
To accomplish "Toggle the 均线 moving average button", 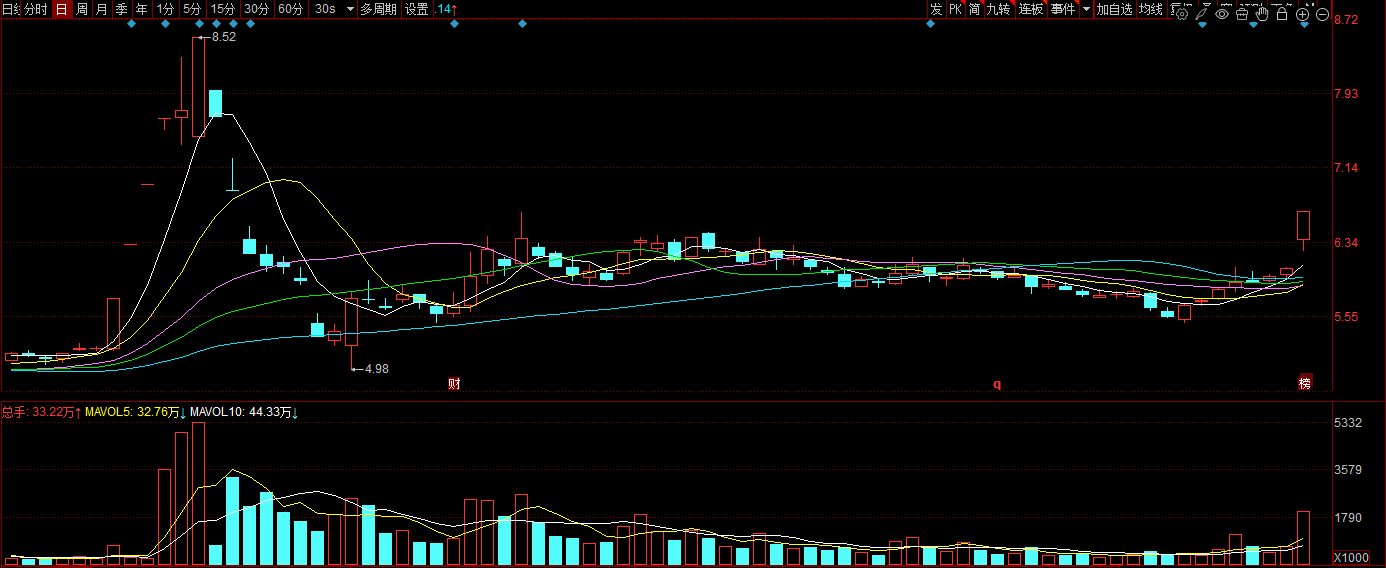I will click(1151, 9).
